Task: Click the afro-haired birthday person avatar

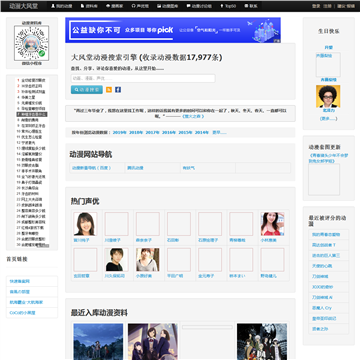Action: (x=328, y=96)
